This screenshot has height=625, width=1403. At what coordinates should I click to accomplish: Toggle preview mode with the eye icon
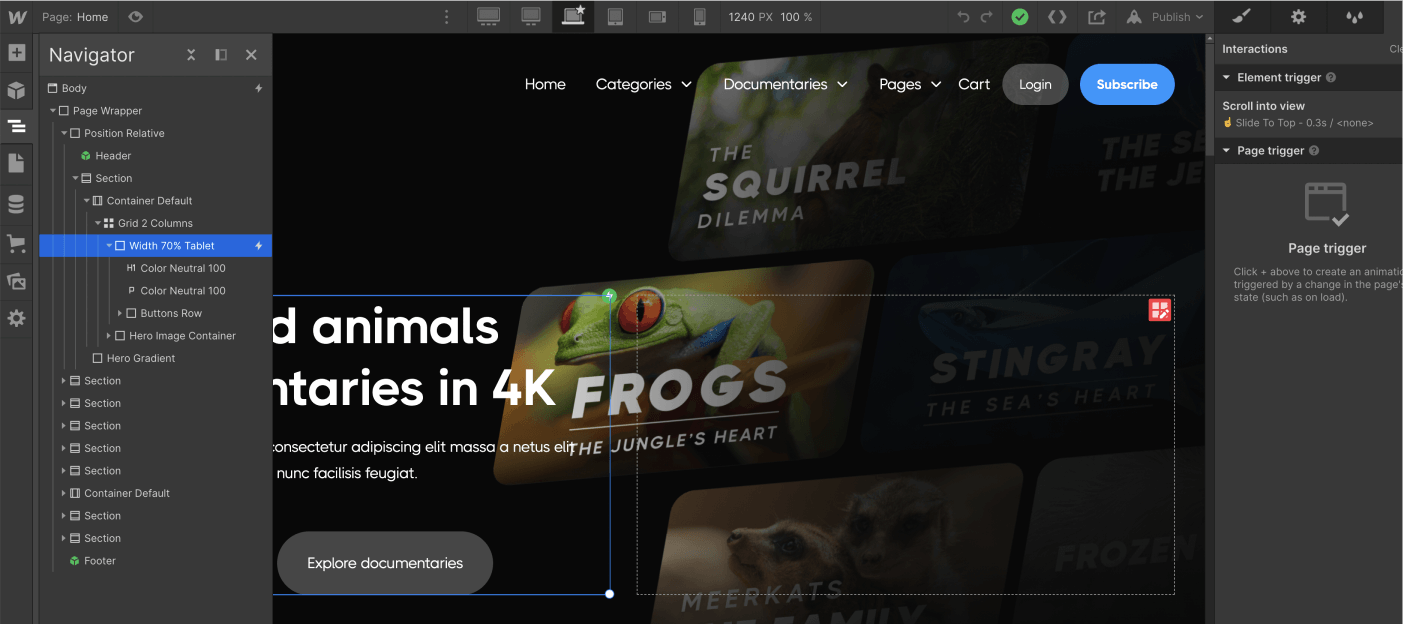[136, 16]
